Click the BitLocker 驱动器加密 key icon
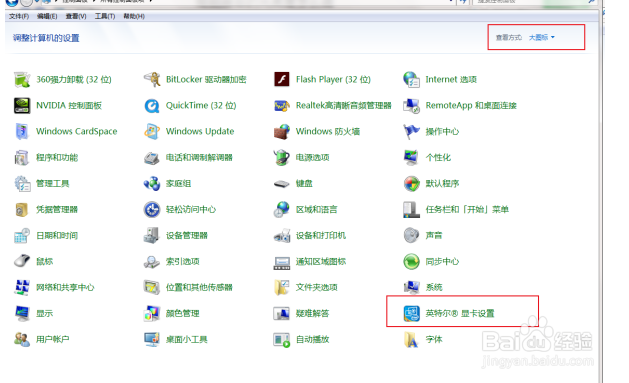 click(x=152, y=79)
